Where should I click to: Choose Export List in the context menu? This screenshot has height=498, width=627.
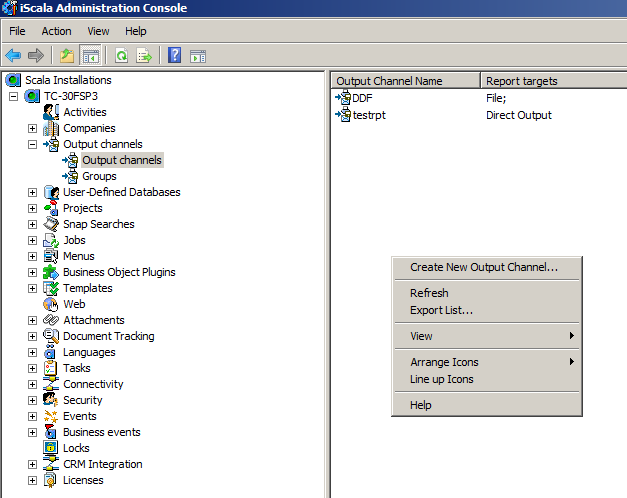coord(487,310)
